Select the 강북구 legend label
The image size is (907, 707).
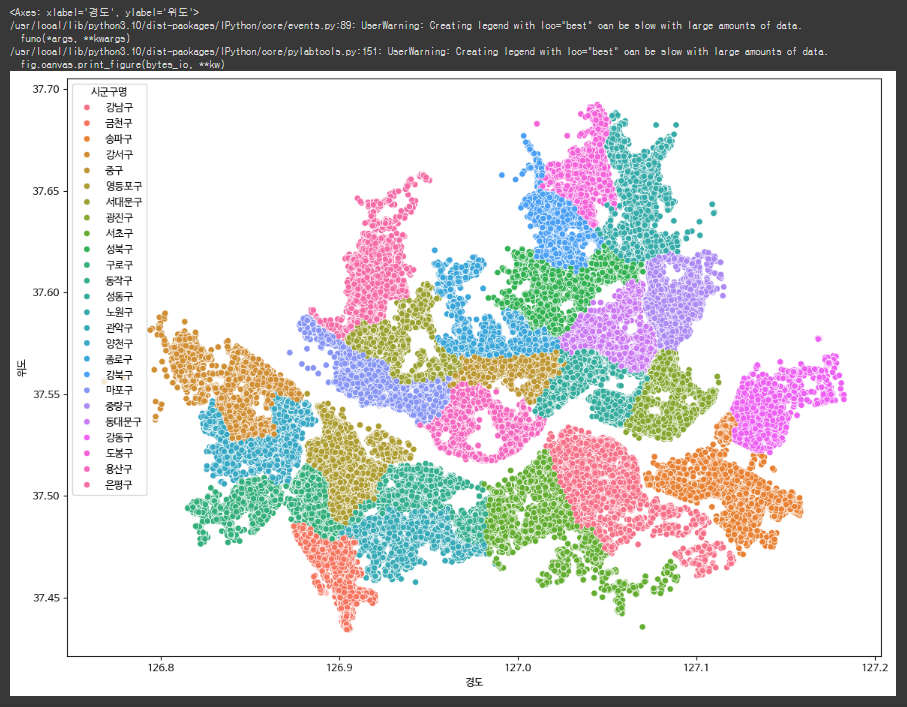click(x=119, y=375)
